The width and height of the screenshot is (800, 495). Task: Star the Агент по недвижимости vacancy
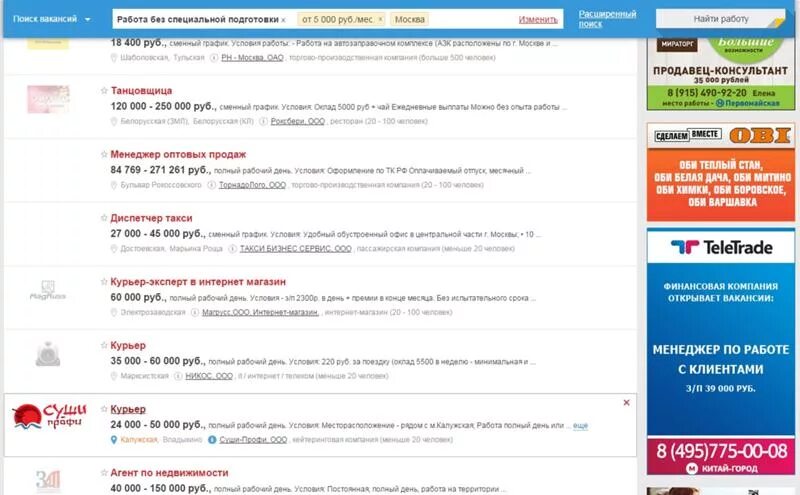[104, 473]
